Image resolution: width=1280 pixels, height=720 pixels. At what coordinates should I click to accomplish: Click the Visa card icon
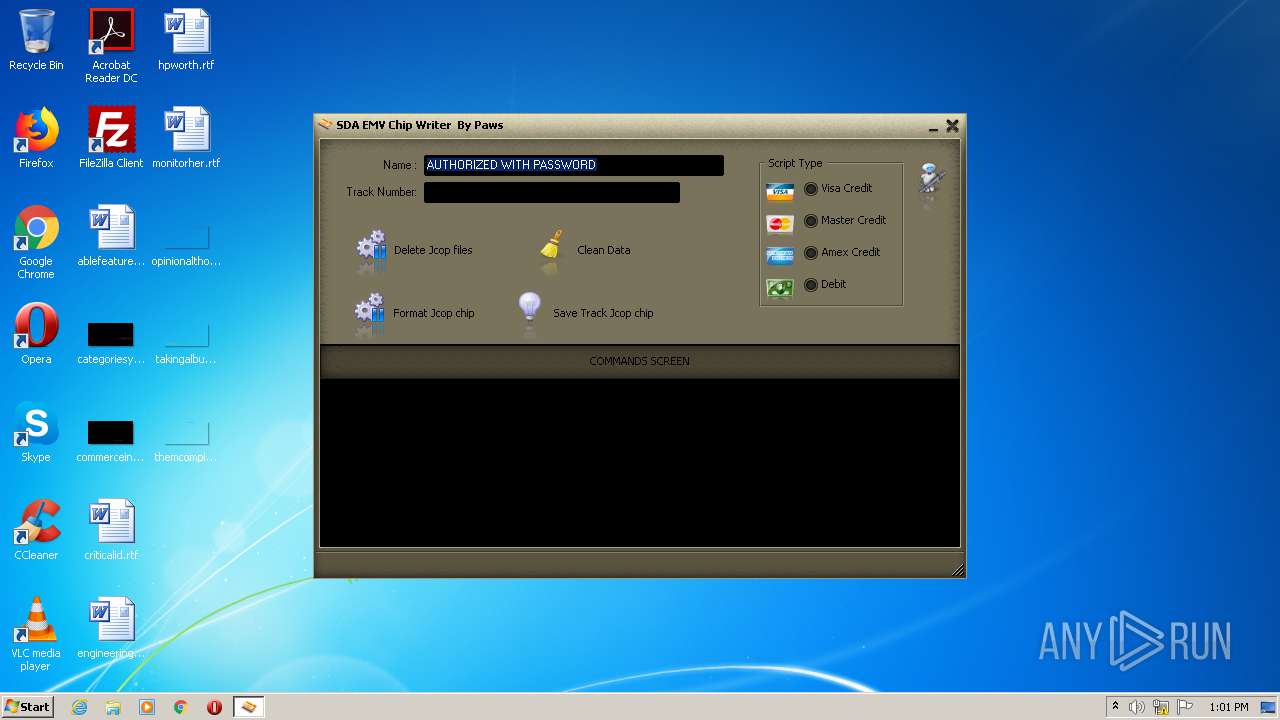point(780,191)
